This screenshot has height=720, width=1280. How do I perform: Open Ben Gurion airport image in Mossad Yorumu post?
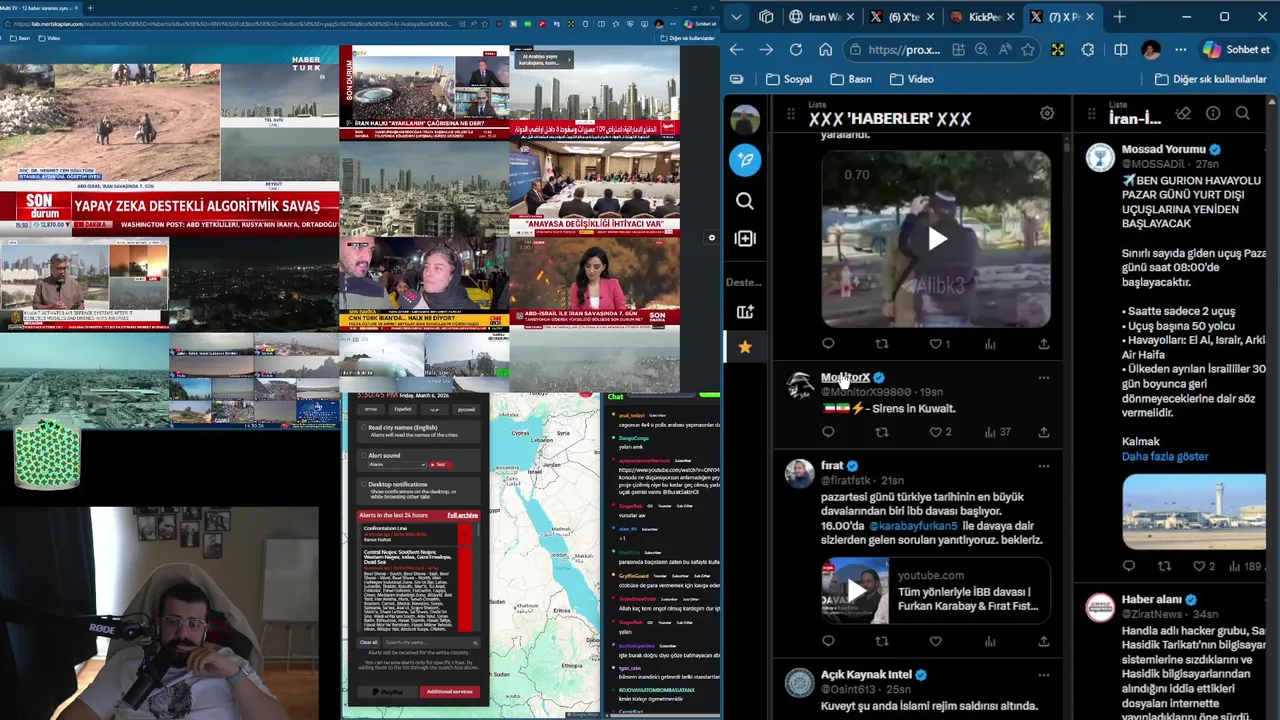tap(1194, 511)
